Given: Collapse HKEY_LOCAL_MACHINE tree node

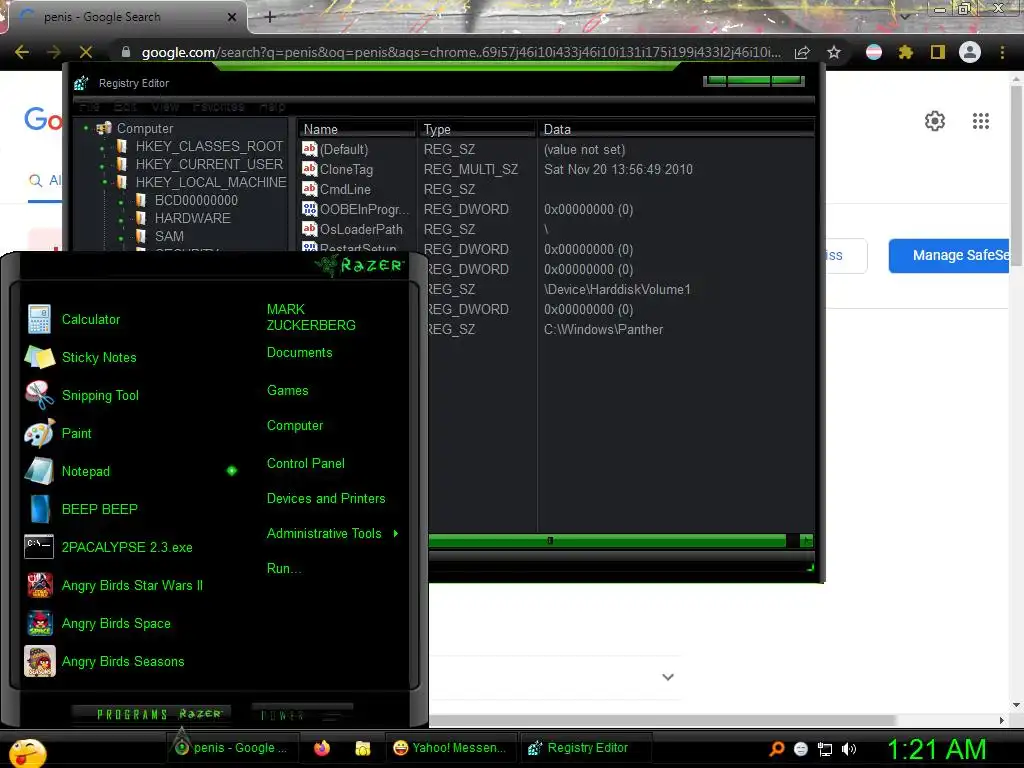Looking at the screenshot, I should pos(104,183).
